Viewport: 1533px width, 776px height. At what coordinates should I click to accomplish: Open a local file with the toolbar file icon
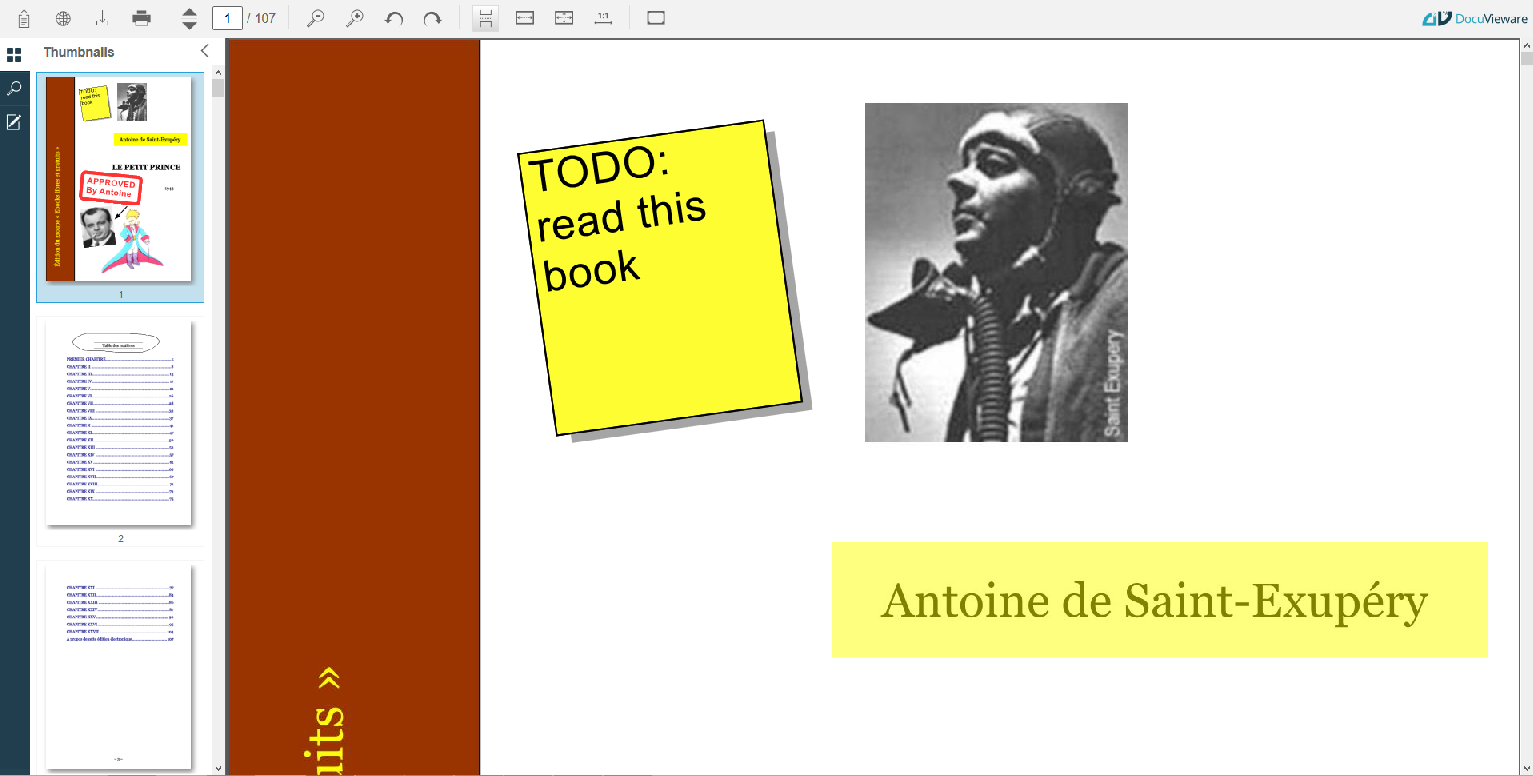pyautogui.click(x=24, y=18)
